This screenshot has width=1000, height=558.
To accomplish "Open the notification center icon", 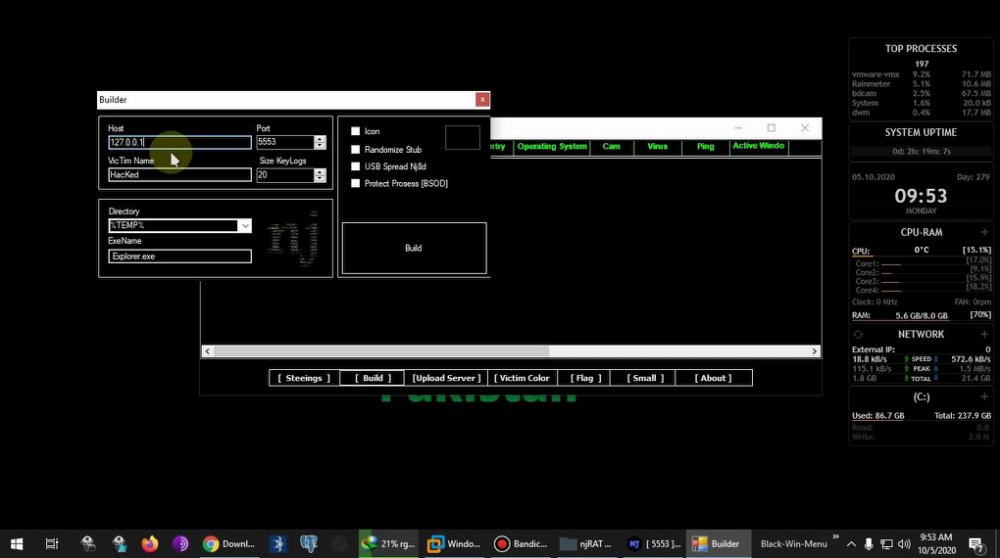I will (x=976, y=544).
